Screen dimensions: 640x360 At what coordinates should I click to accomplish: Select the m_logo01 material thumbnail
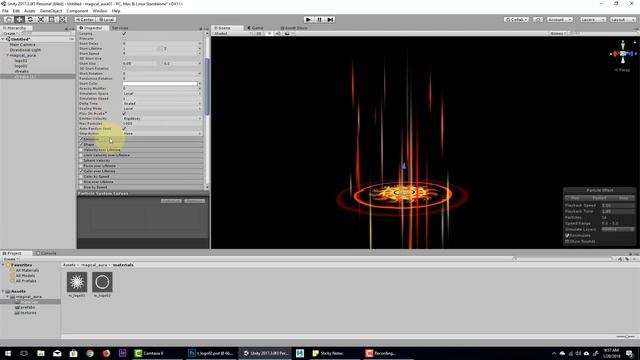point(77,282)
